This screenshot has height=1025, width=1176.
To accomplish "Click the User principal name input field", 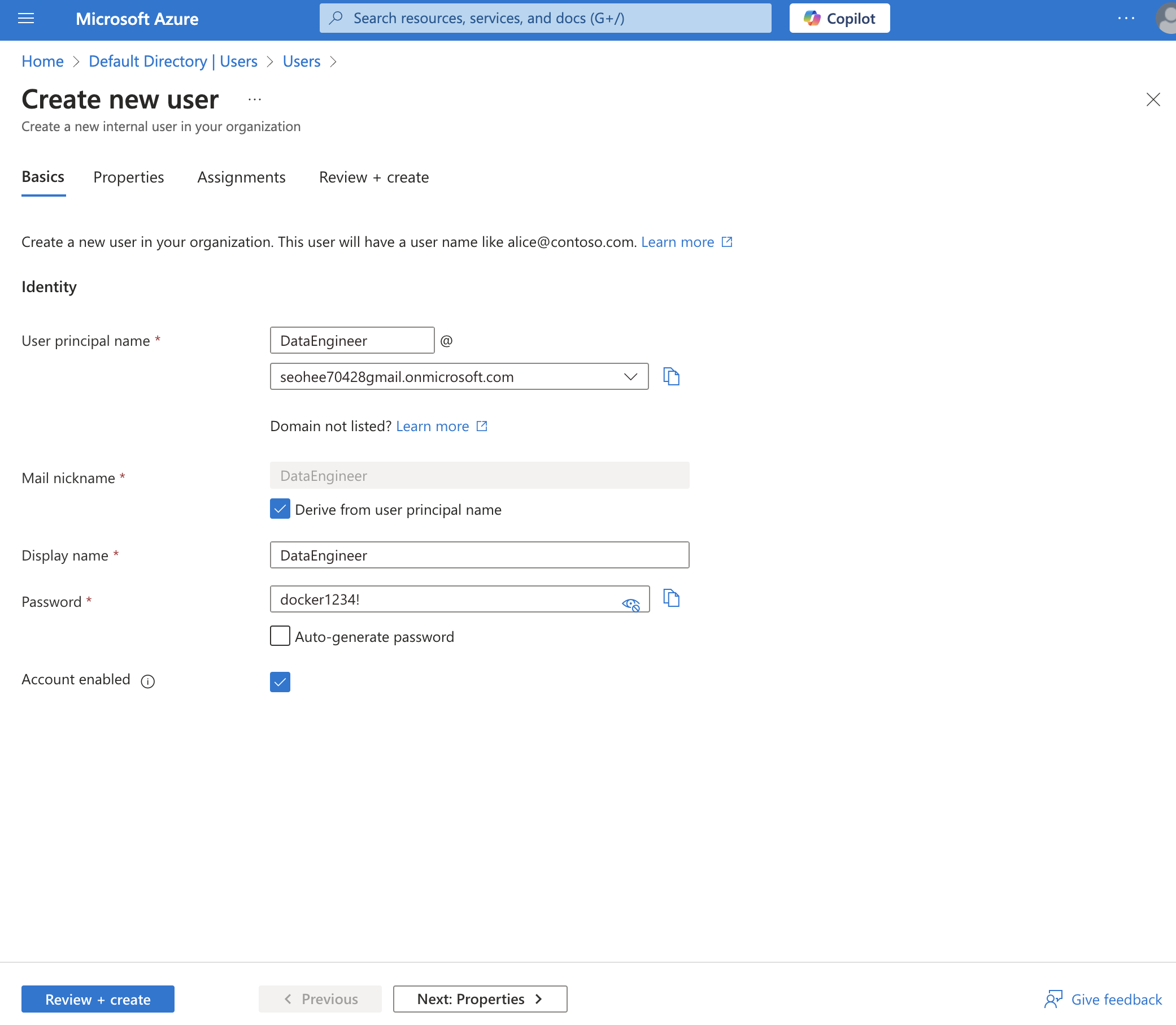I will (x=352, y=340).
